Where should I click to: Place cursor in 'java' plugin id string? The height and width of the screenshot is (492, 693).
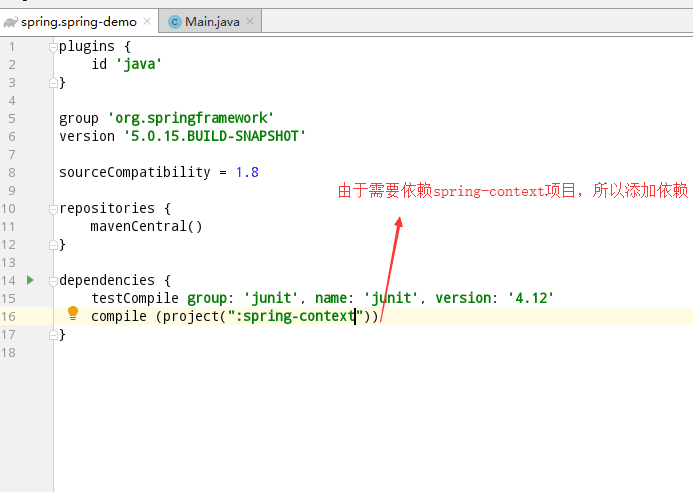(139, 64)
